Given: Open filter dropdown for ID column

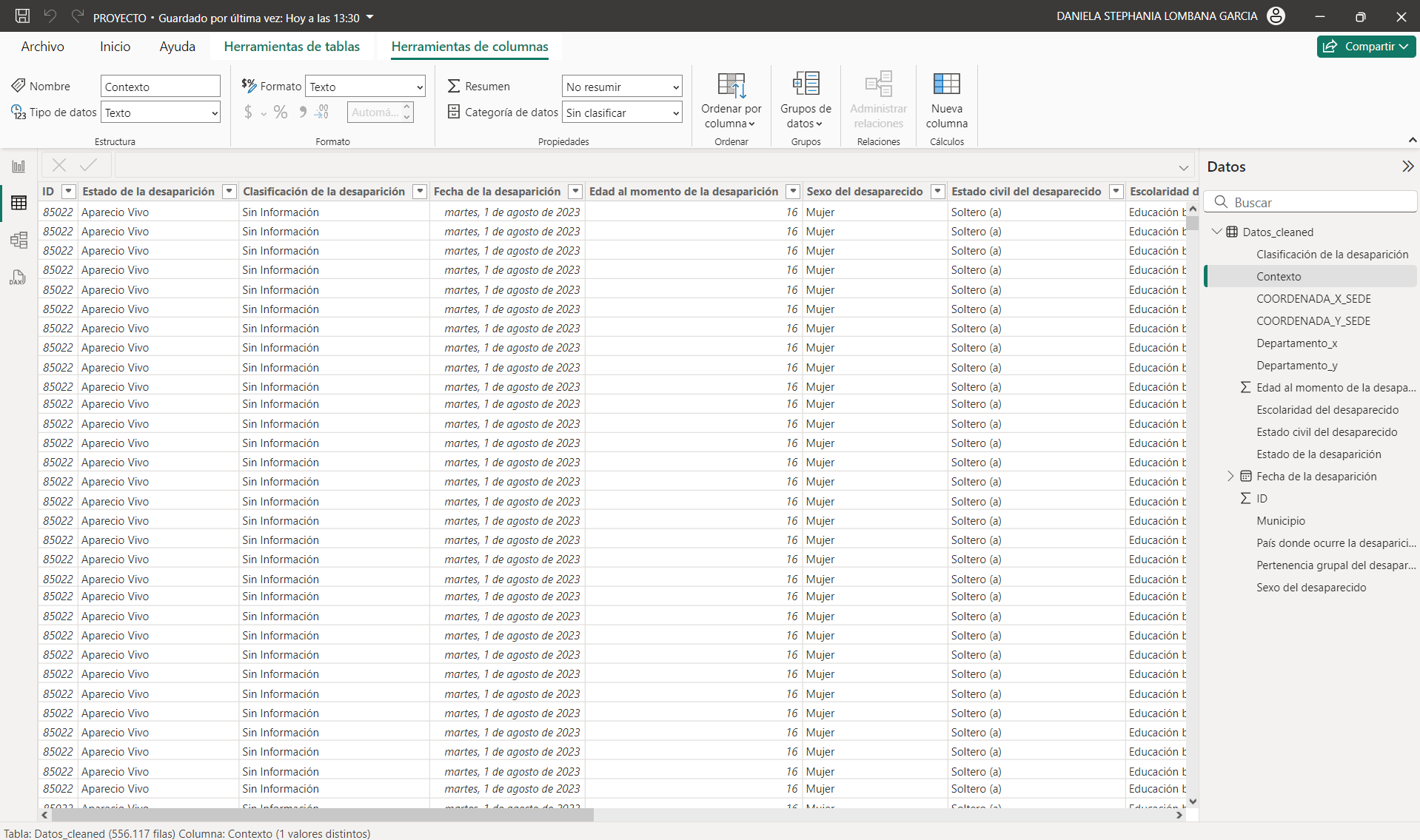Looking at the screenshot, I should [x=68, y=192].
